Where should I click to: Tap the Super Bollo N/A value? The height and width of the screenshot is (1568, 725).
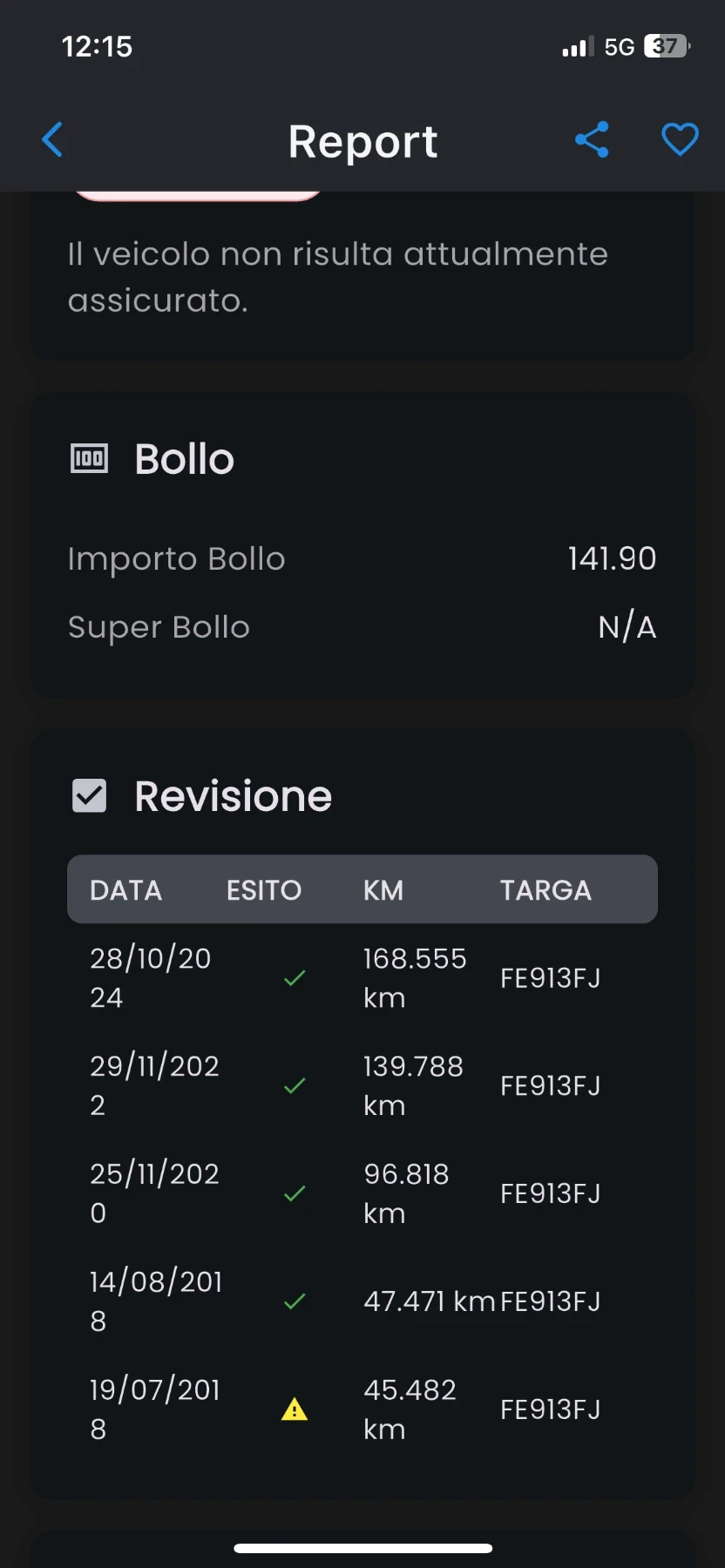(627, 627)
